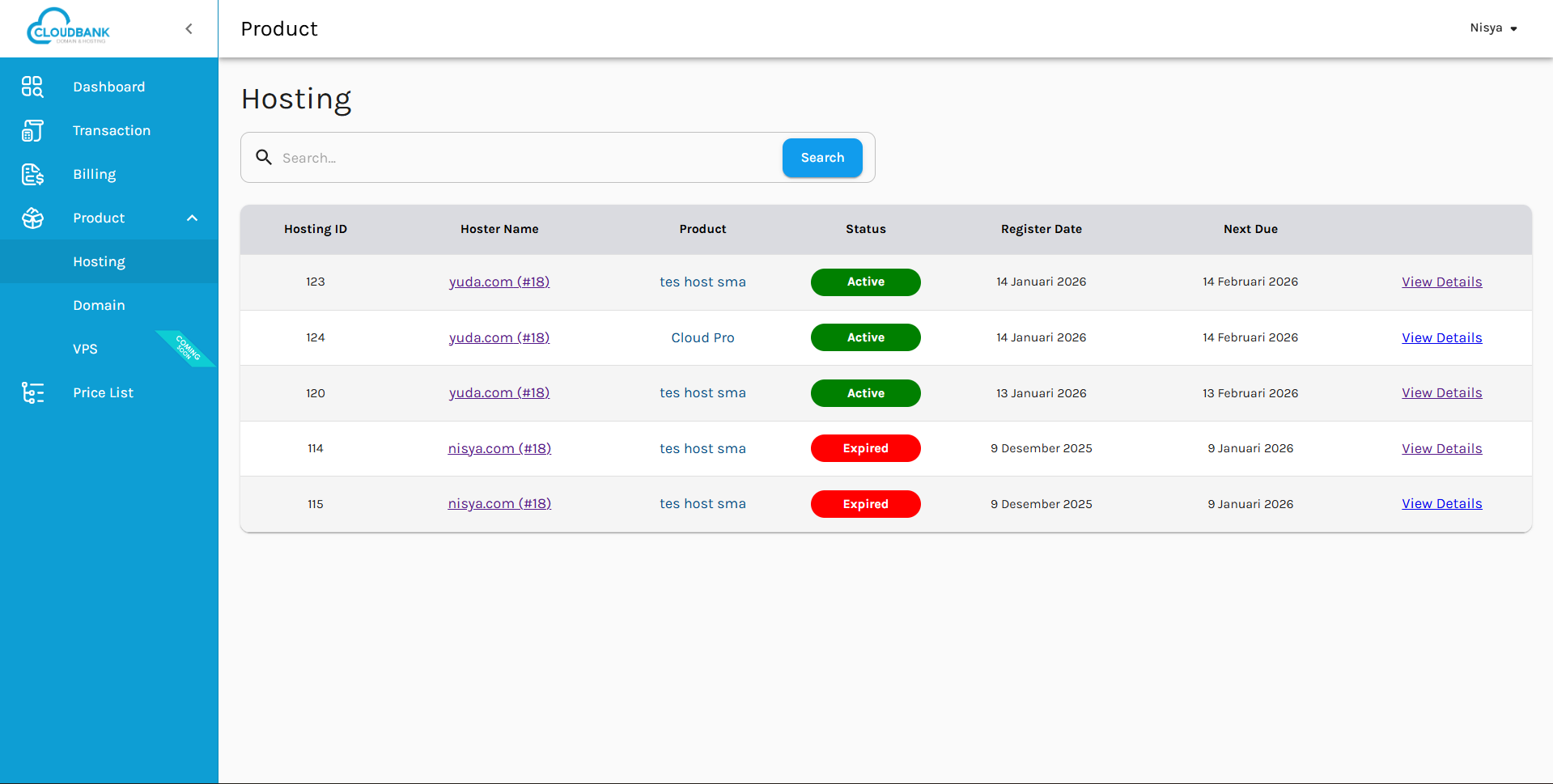Open the VPS coming soon item
This screenshot has width=1553, height=784.
tap(85, 349)
